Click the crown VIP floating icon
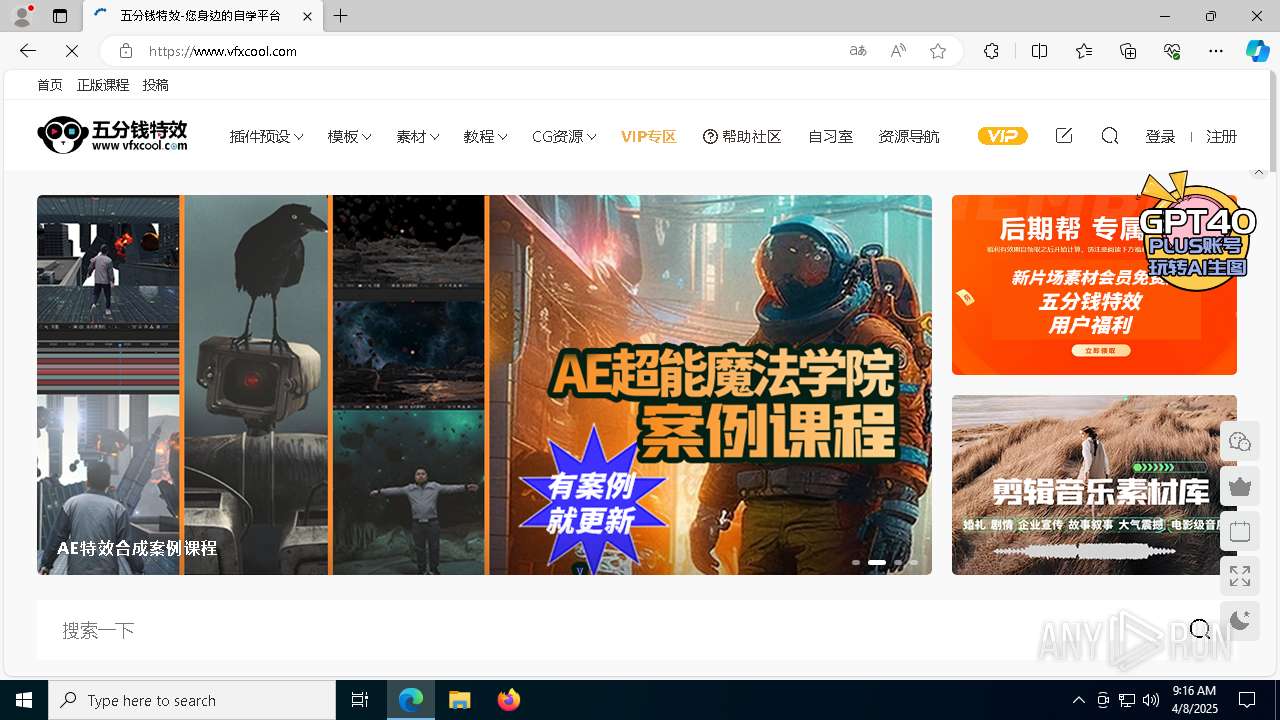The height and width of the screenshot is (720, 1280). [x=1240, y=486]
